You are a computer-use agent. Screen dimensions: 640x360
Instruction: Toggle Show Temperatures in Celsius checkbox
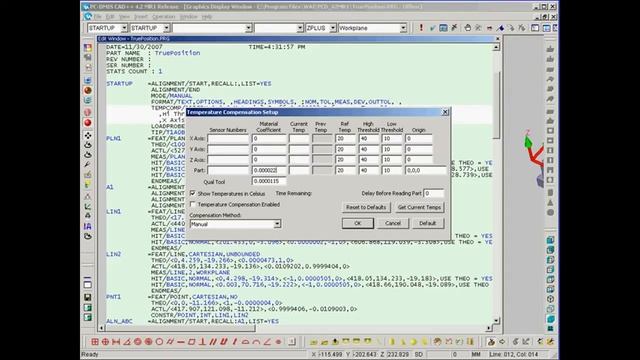tap(193, 193)
